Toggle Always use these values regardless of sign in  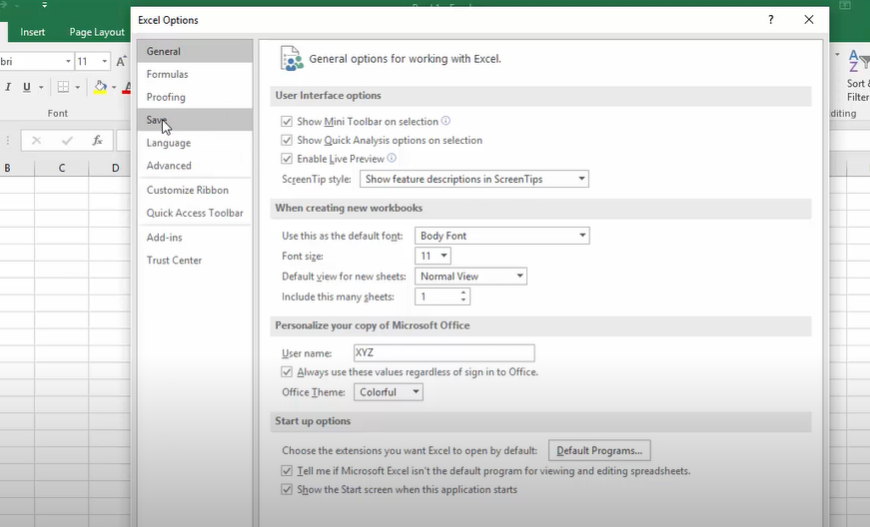[287, 372]
